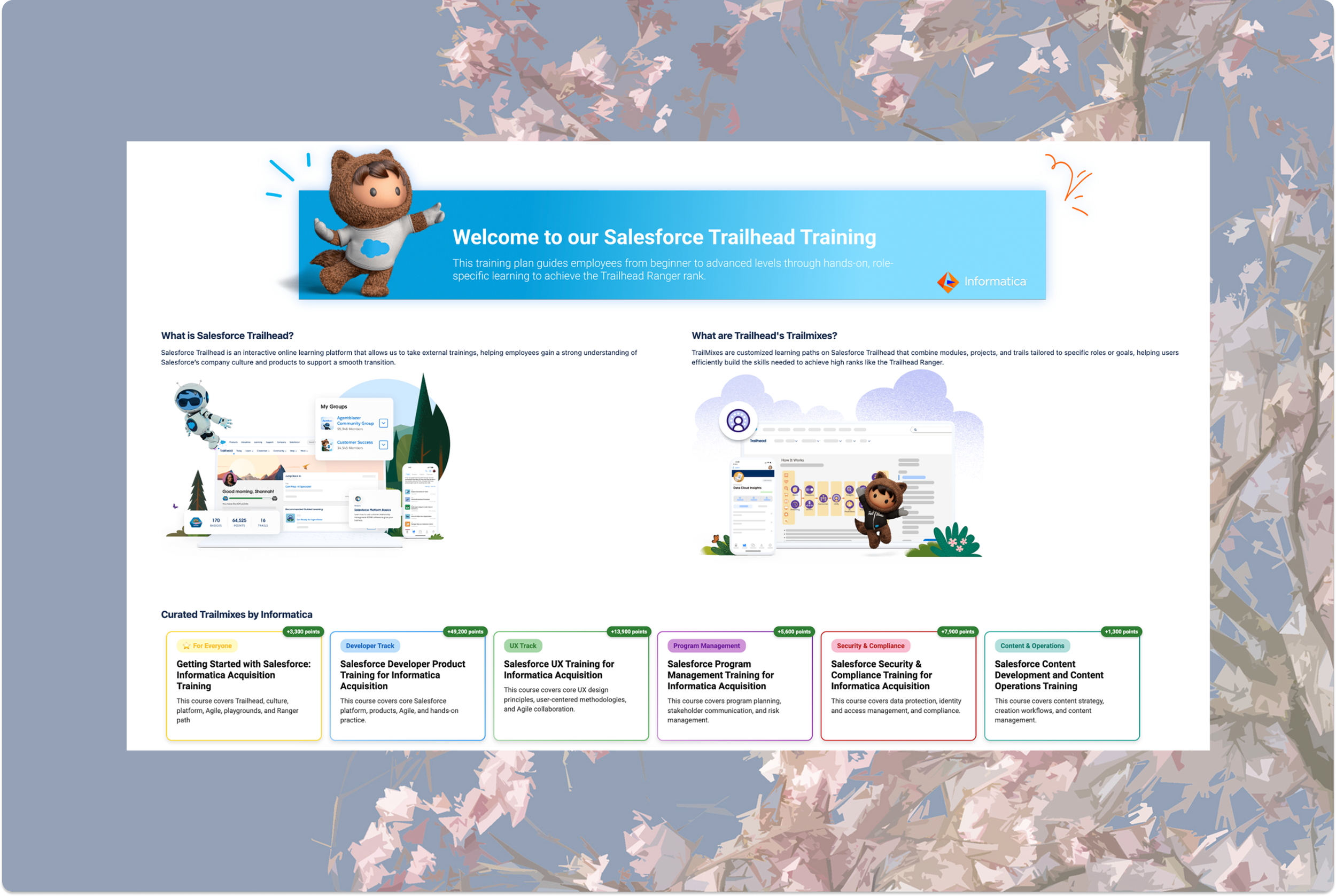
Task: Open Salesforce Security & Compliance Training card
Action: pos(898,685)
